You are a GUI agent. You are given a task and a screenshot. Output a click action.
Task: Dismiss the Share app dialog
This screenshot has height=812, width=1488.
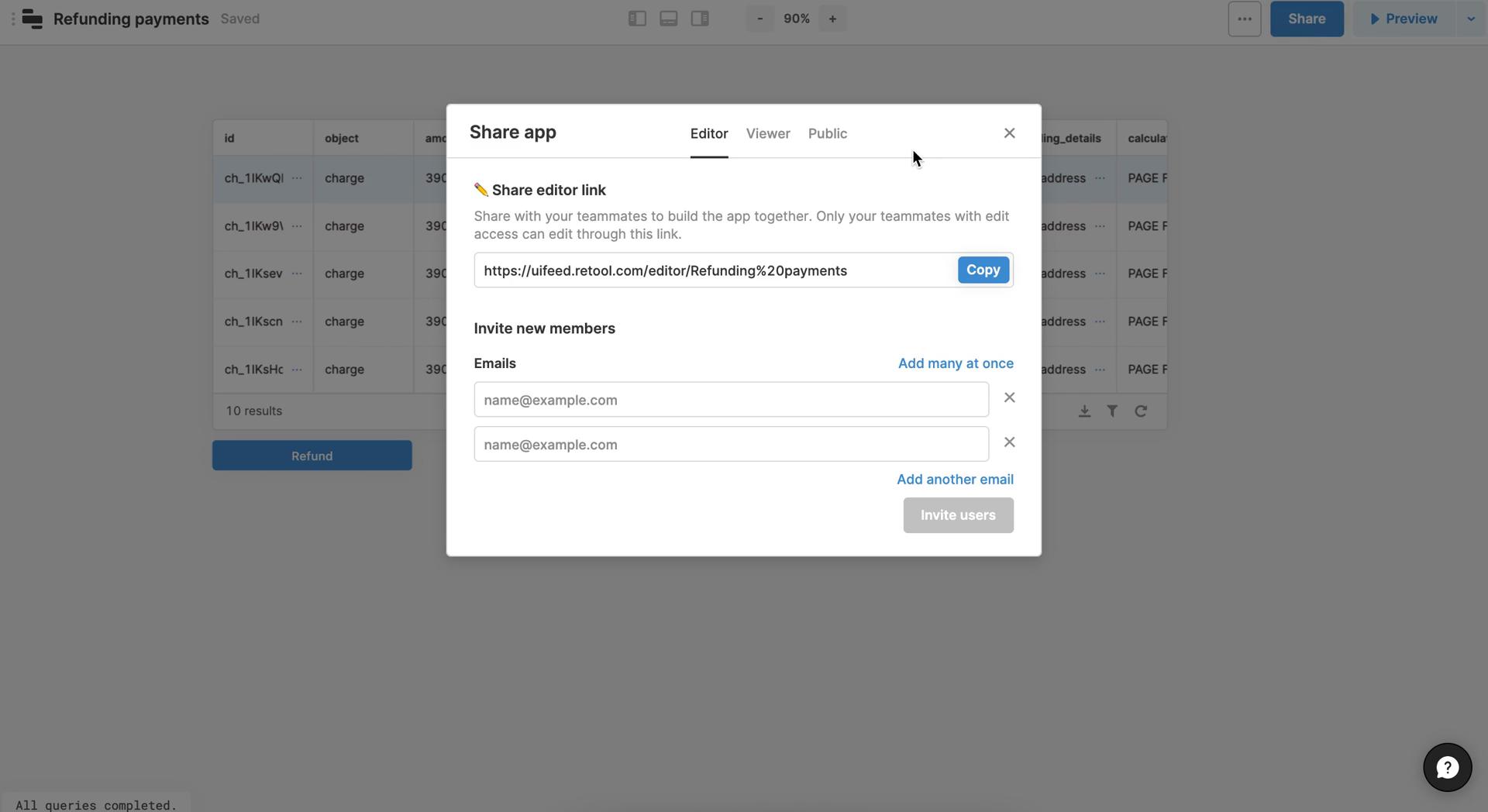1009,132
